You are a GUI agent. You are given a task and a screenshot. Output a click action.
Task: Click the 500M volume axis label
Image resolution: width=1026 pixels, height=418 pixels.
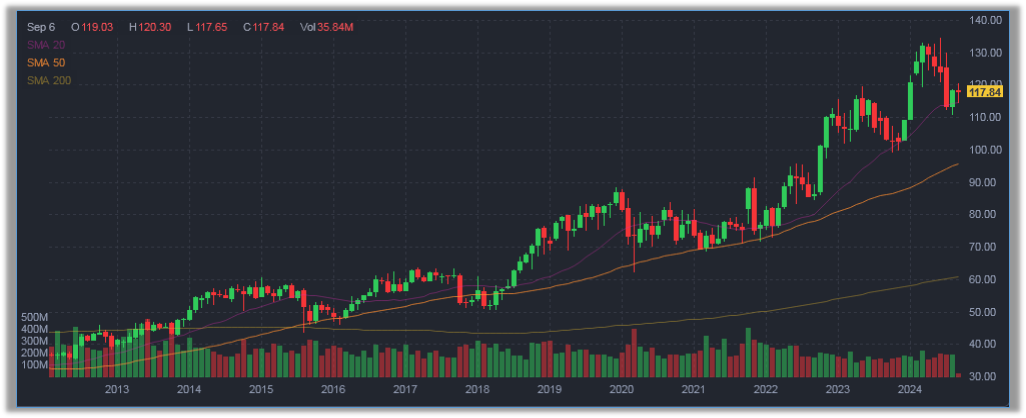click(35, 317)
